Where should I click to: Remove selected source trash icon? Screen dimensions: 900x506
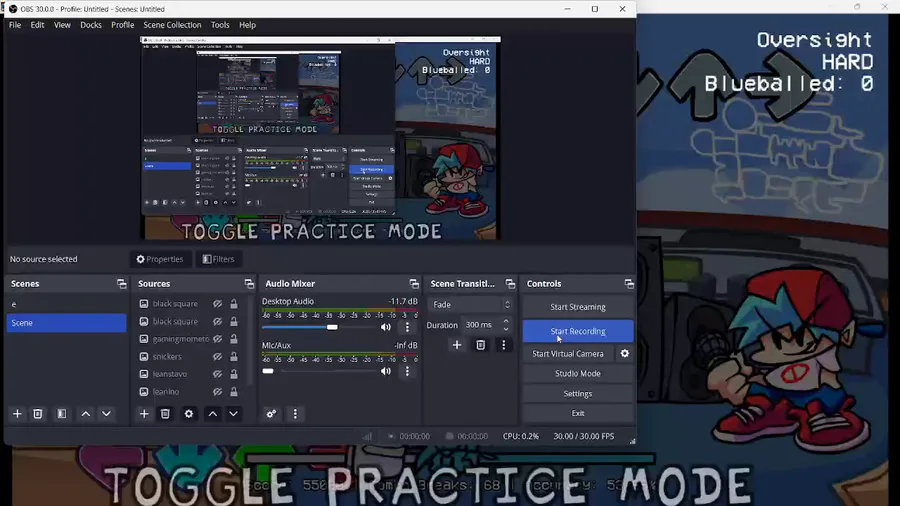tap(165, 414)
